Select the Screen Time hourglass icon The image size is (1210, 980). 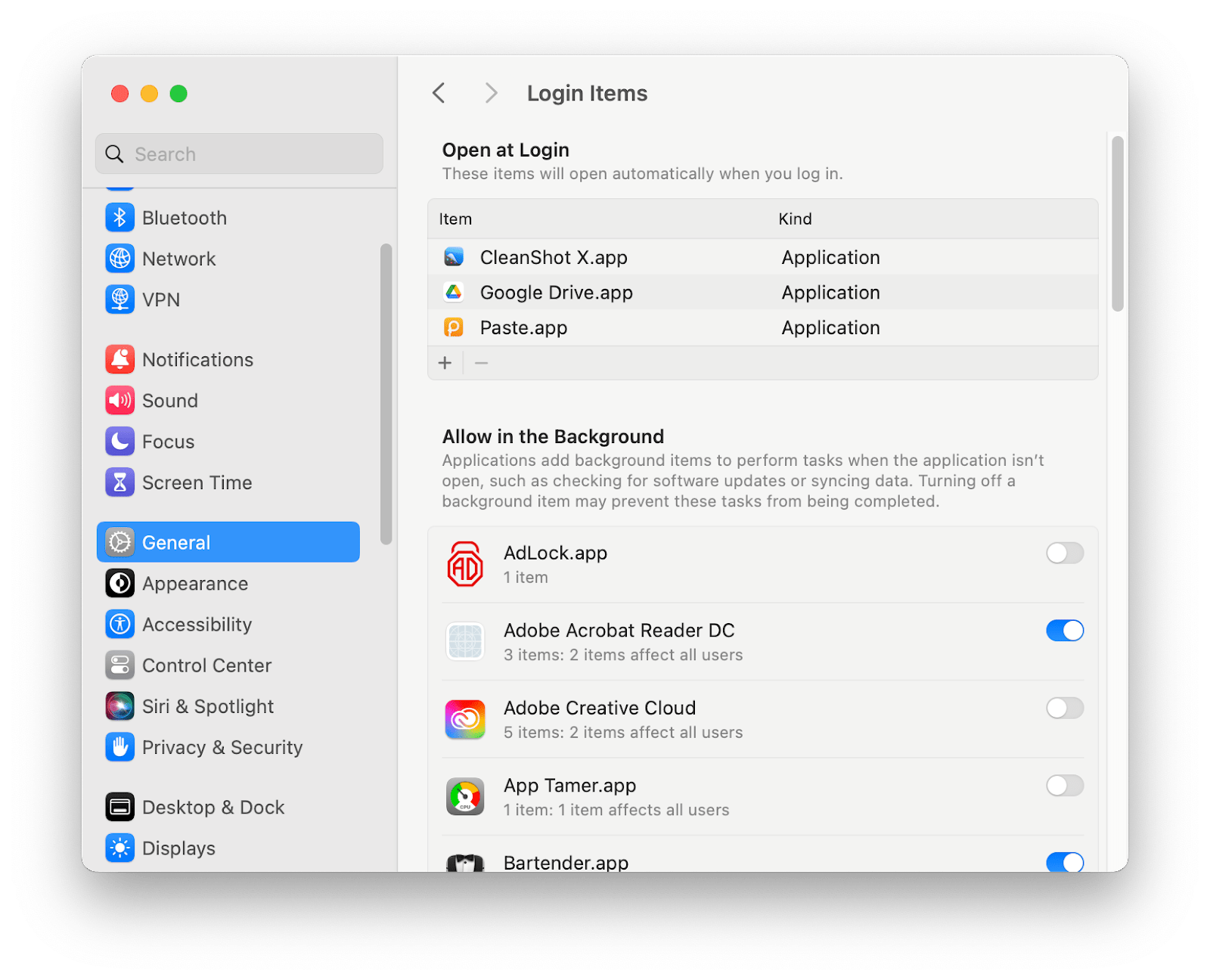point(119,482)
